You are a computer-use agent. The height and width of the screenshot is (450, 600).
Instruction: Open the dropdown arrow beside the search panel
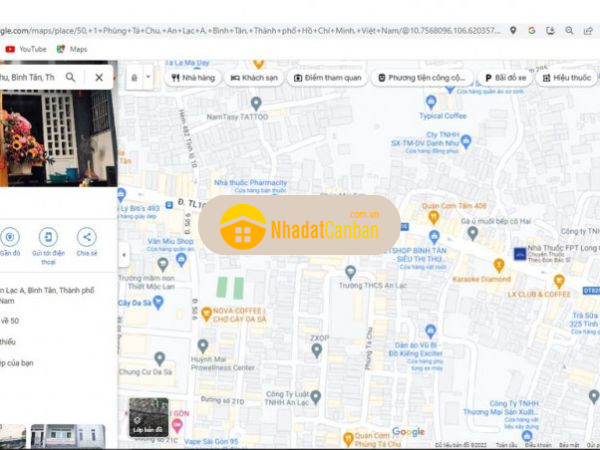pyautogui.click(x=148, y=77)
